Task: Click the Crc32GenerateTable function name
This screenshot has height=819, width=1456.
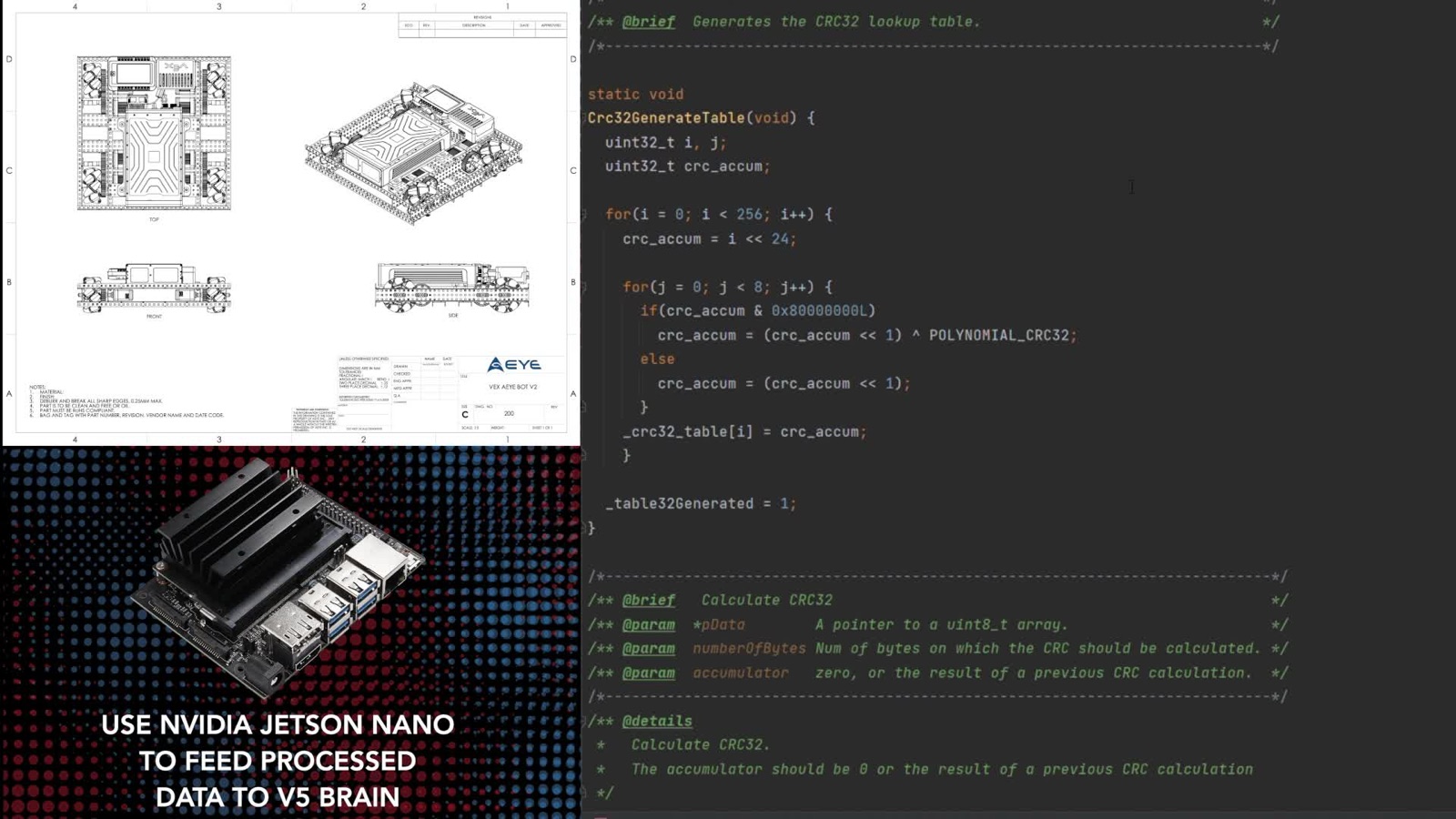Action: (x=666, y=118)
